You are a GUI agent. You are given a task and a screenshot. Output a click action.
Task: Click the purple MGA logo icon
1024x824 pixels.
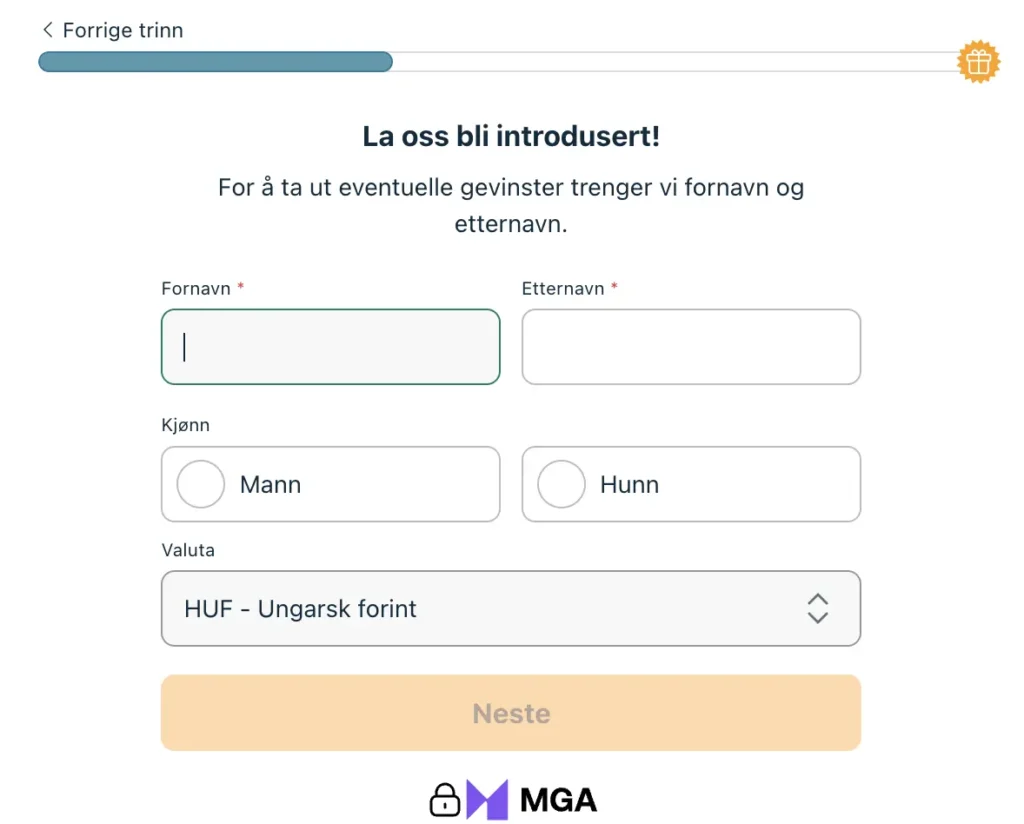pyautogui.click(x=487, y=799)
